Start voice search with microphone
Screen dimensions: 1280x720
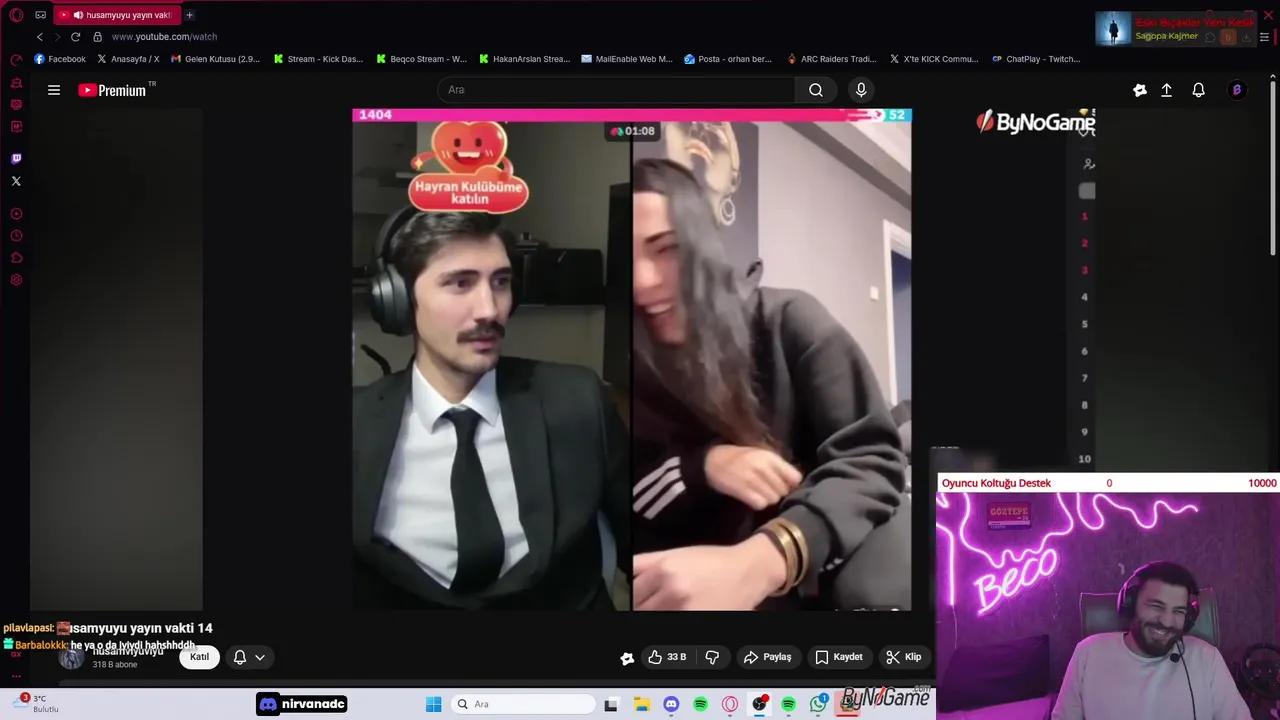pyautogui.click(x=861, y=90)
